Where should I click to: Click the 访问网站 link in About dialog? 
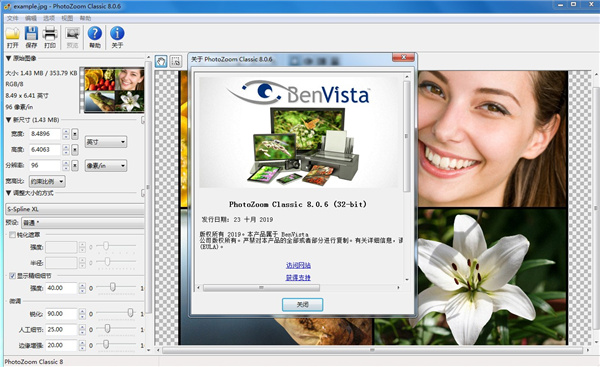click(298, 265)
